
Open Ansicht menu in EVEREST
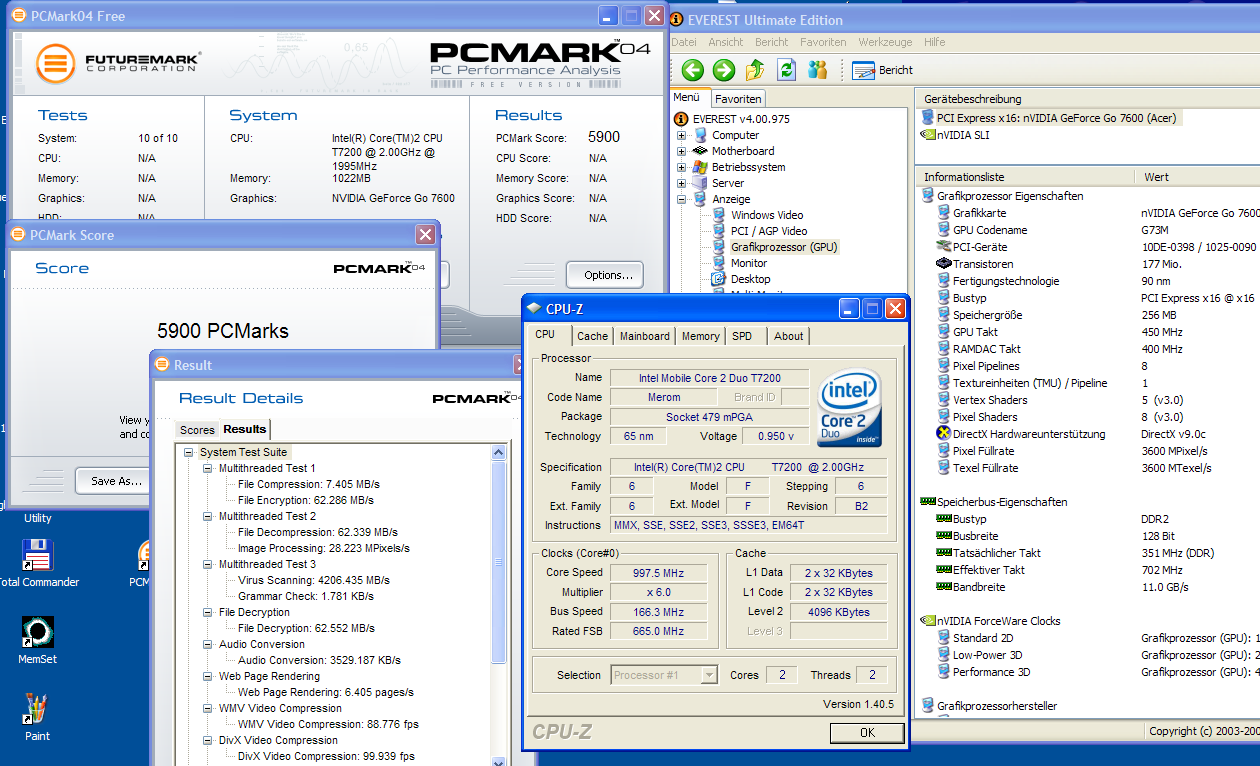pyautogui.click(x=726, y=42)
